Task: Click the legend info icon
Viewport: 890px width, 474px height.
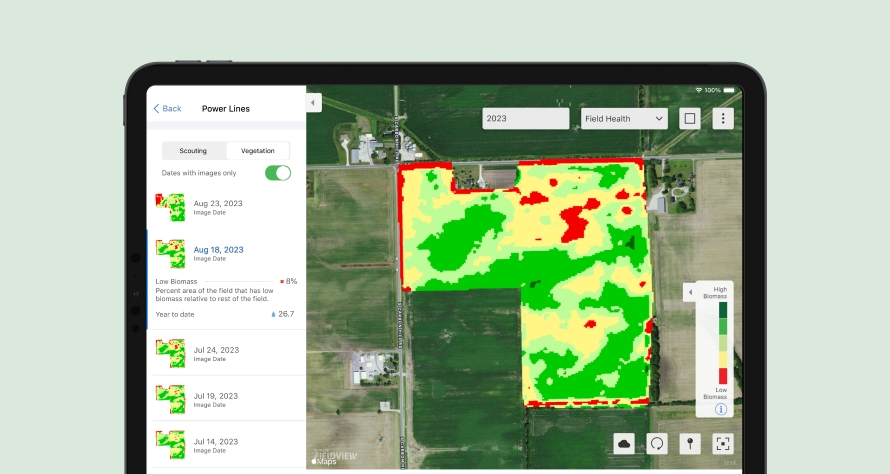Action: point(721,409)
